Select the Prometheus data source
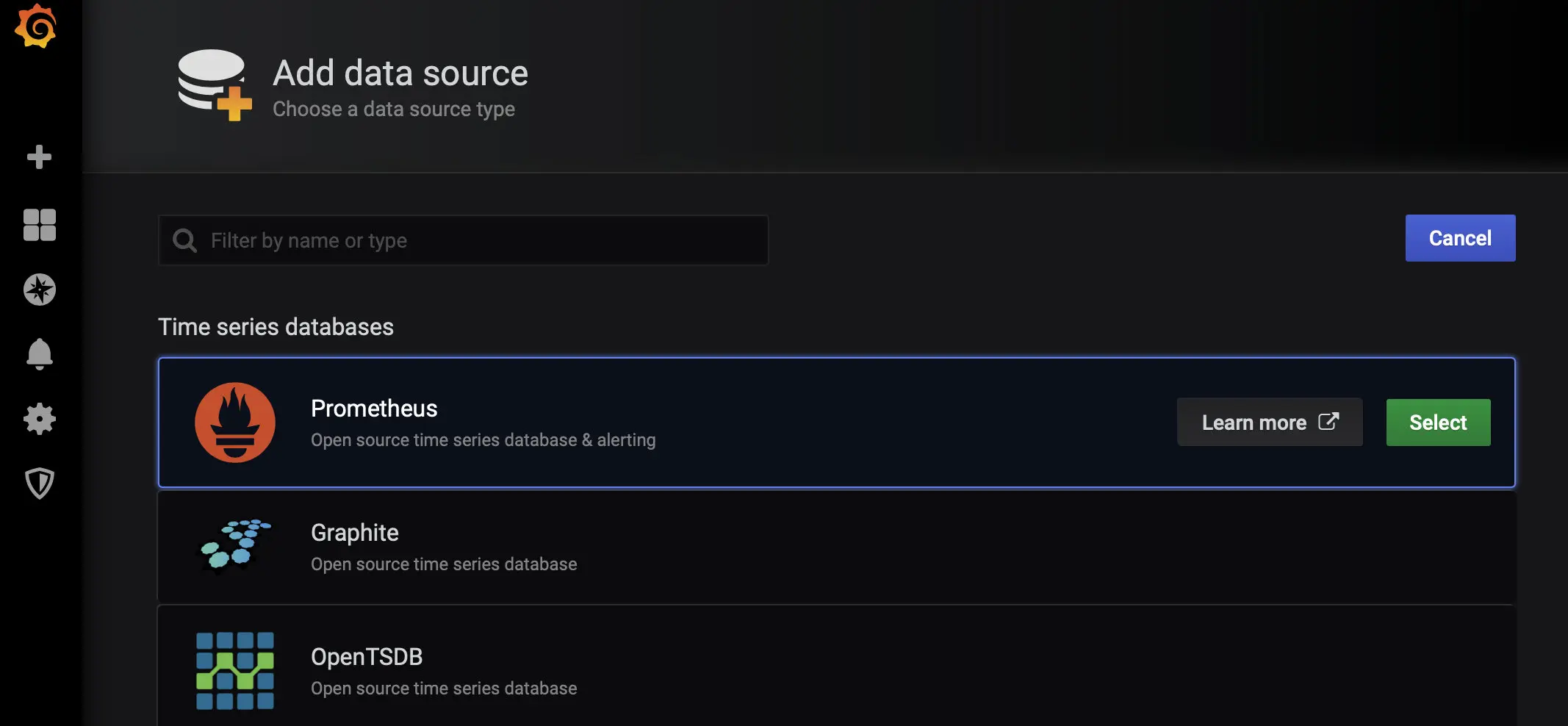 [1438, 423]
